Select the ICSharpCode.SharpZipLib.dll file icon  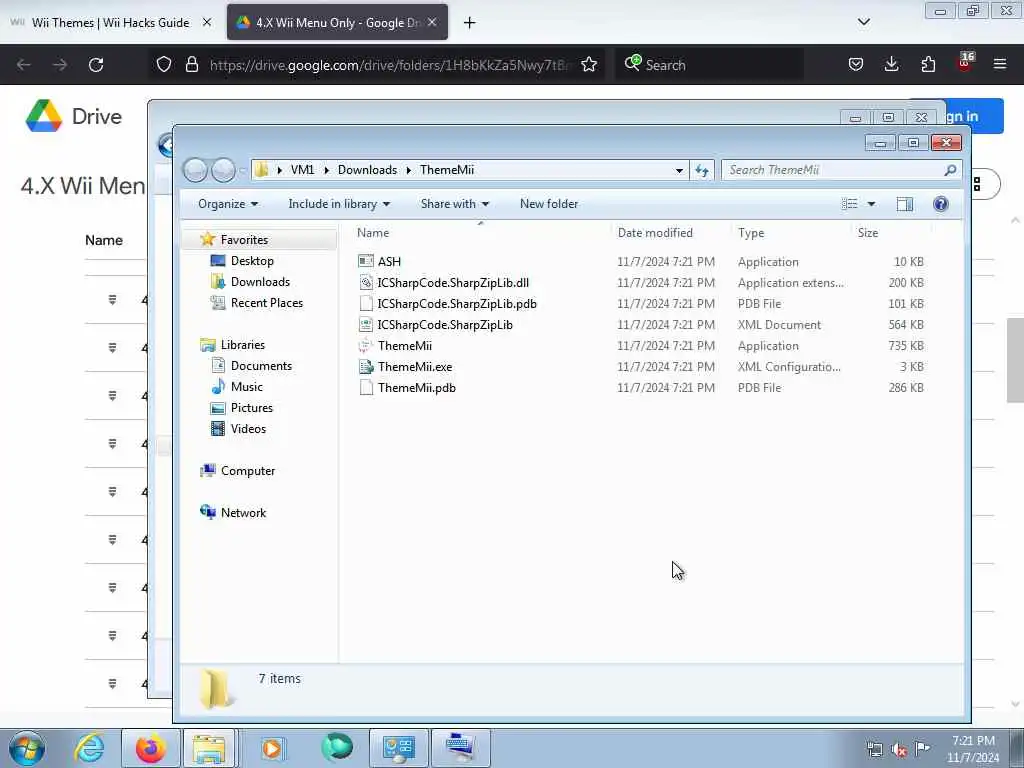(x=366, y=283)
